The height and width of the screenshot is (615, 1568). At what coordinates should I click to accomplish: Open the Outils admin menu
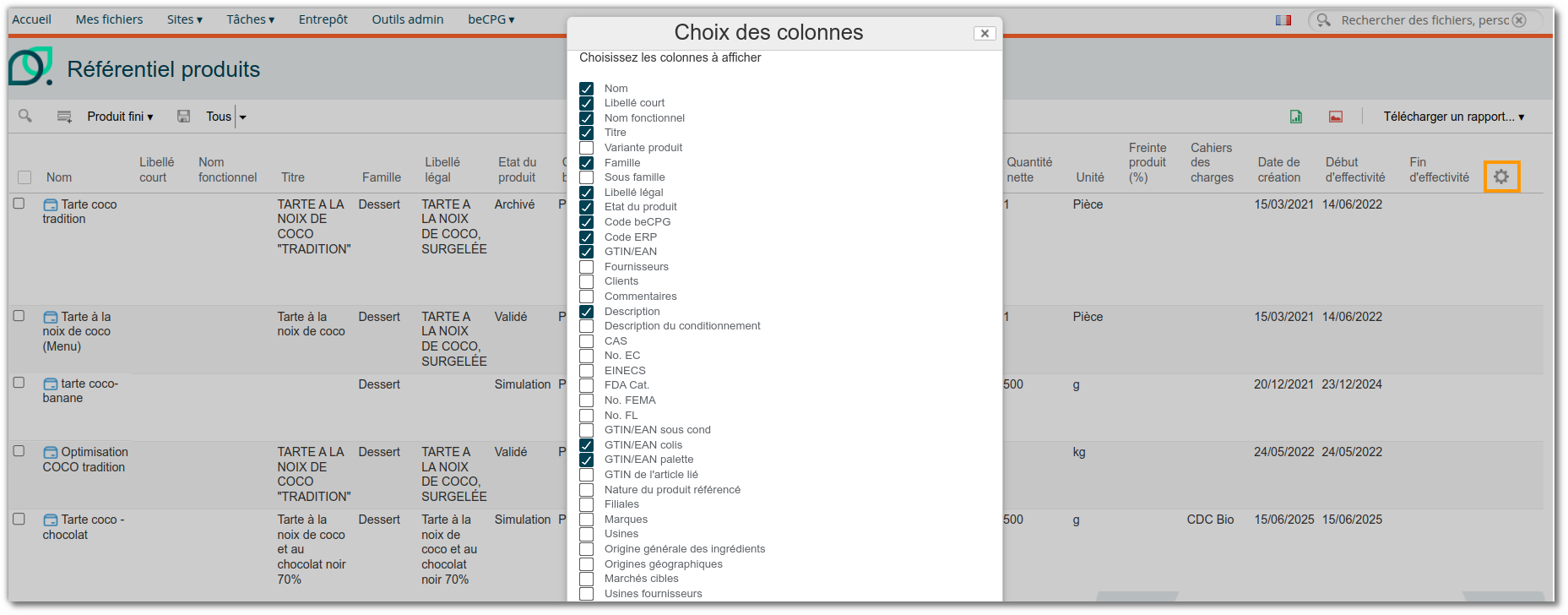407,19
